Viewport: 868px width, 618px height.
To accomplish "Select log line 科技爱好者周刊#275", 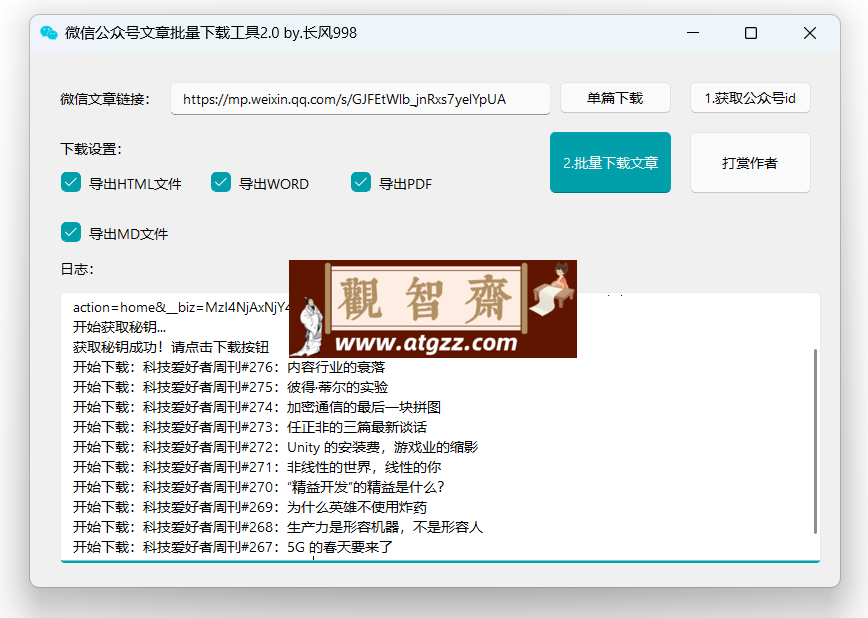I will coord(230,387).
